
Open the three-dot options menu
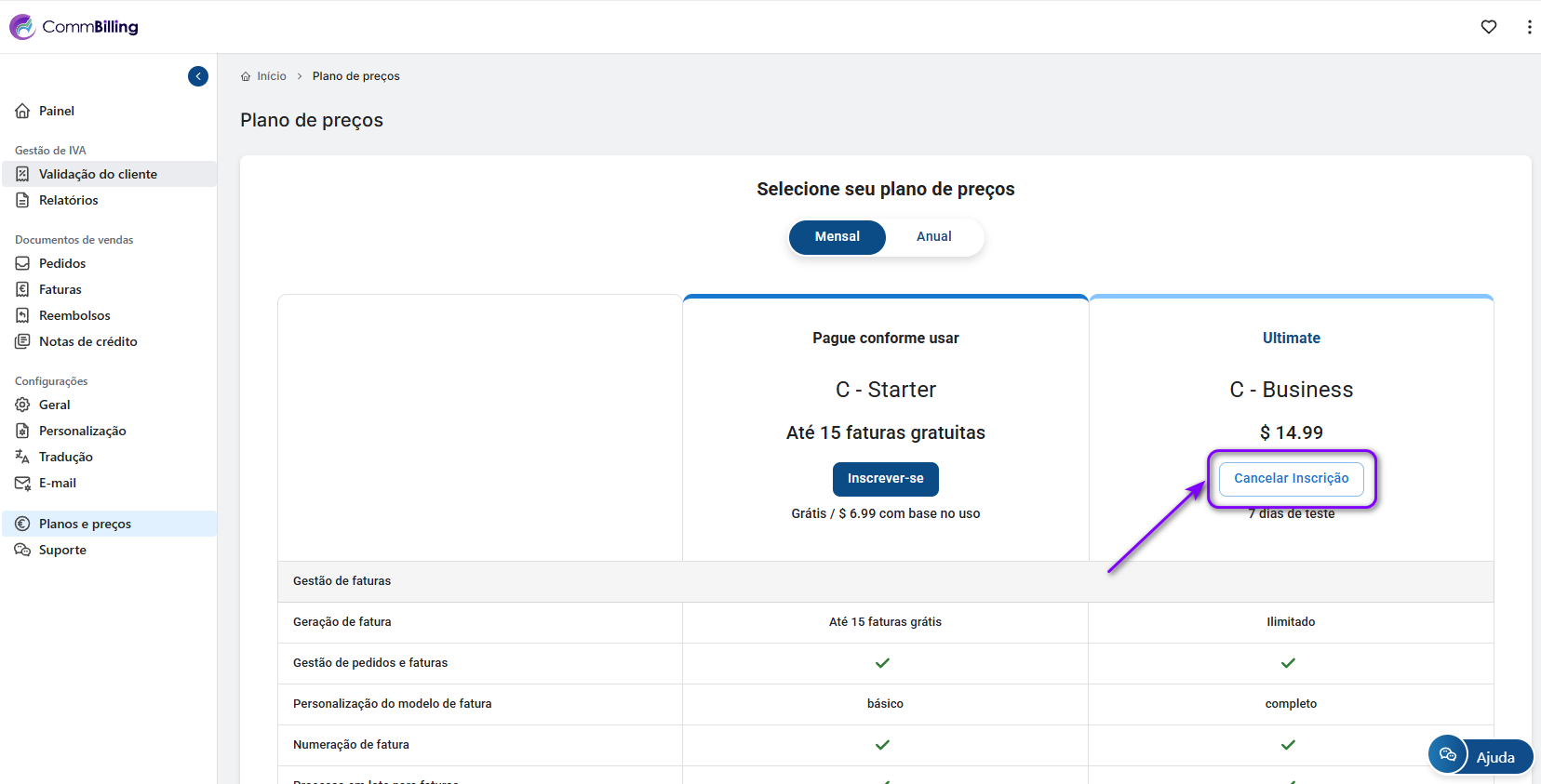pyautogui.click(x=1529, y=27)
